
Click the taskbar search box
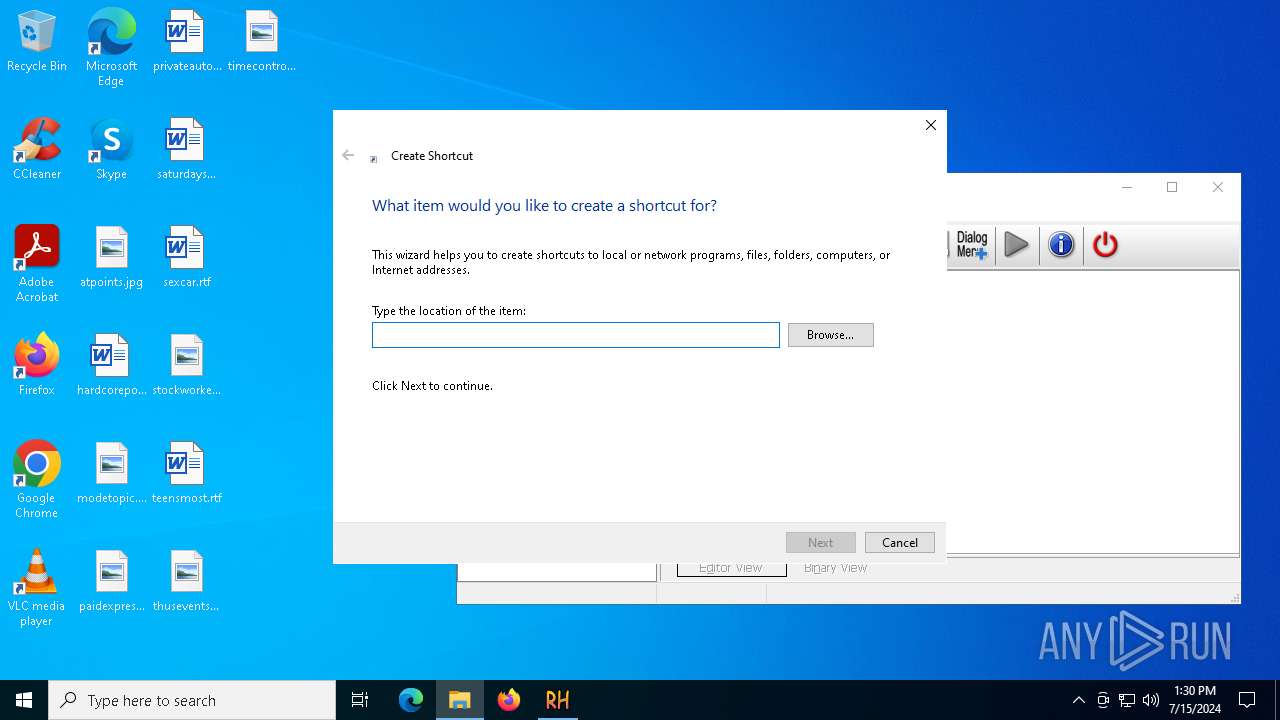(192, 700)
